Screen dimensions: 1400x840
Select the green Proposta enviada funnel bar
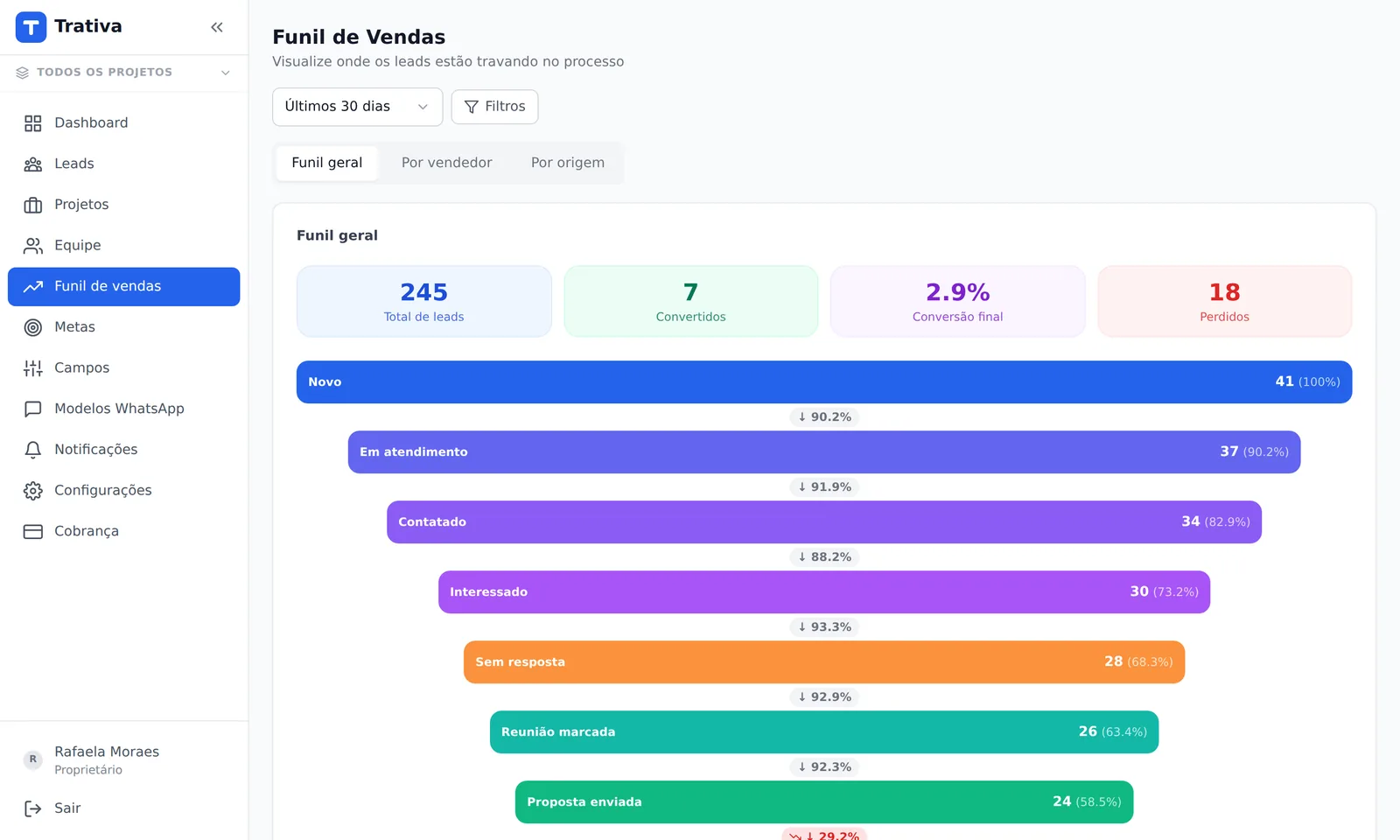pyautogui.click(x=824, y=802)
